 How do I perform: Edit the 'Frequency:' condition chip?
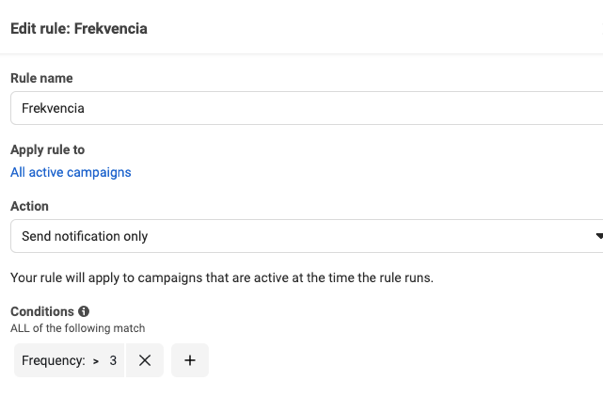point(51,361)
